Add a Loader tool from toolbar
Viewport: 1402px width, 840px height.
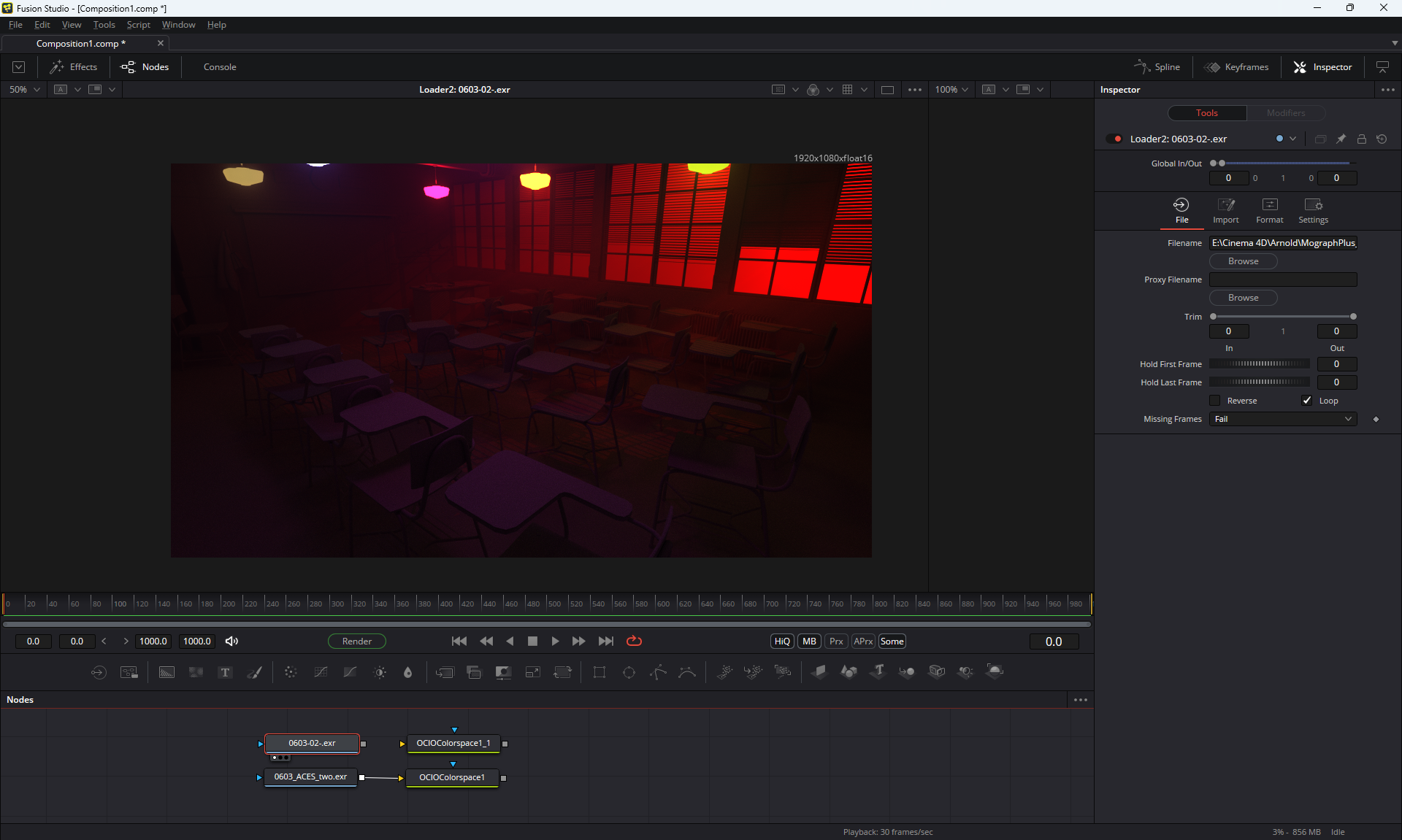(99, 672)
